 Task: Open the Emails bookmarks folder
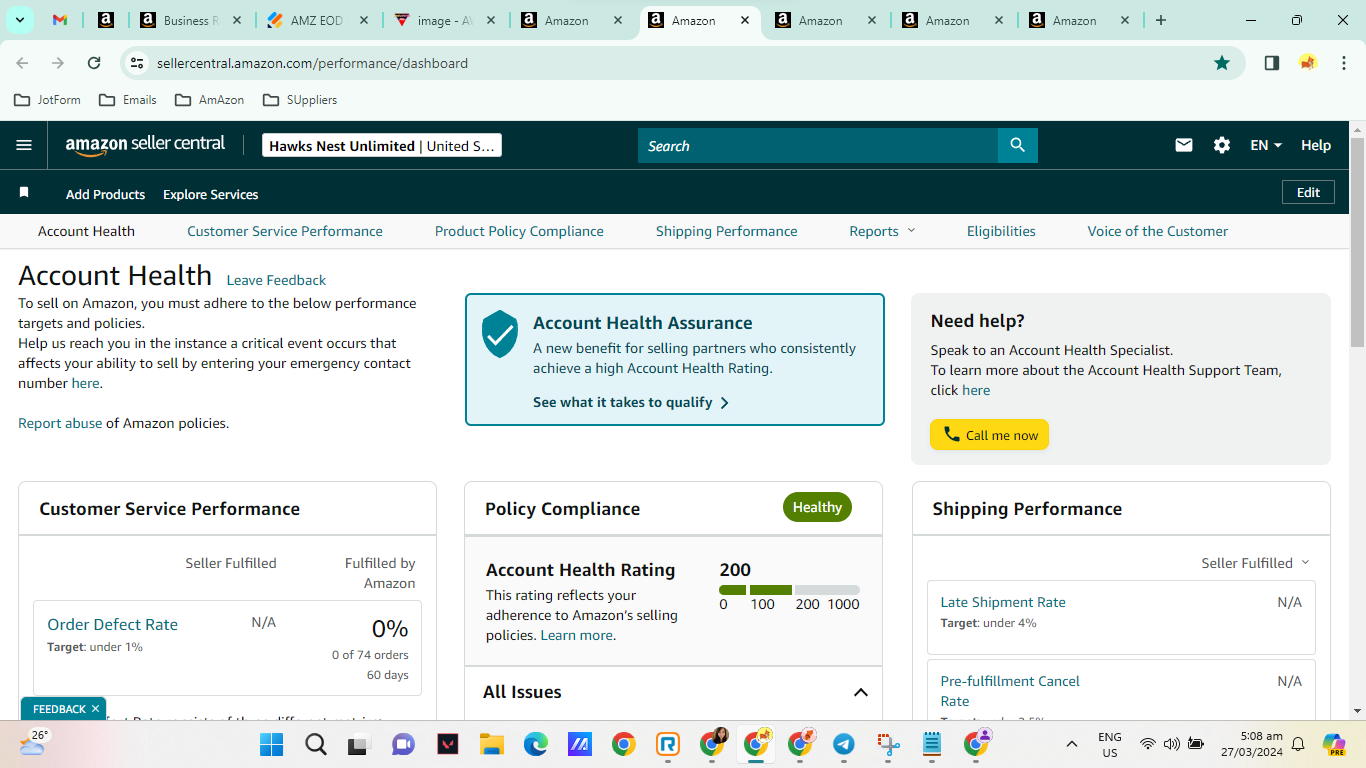(x=127, y=100)
